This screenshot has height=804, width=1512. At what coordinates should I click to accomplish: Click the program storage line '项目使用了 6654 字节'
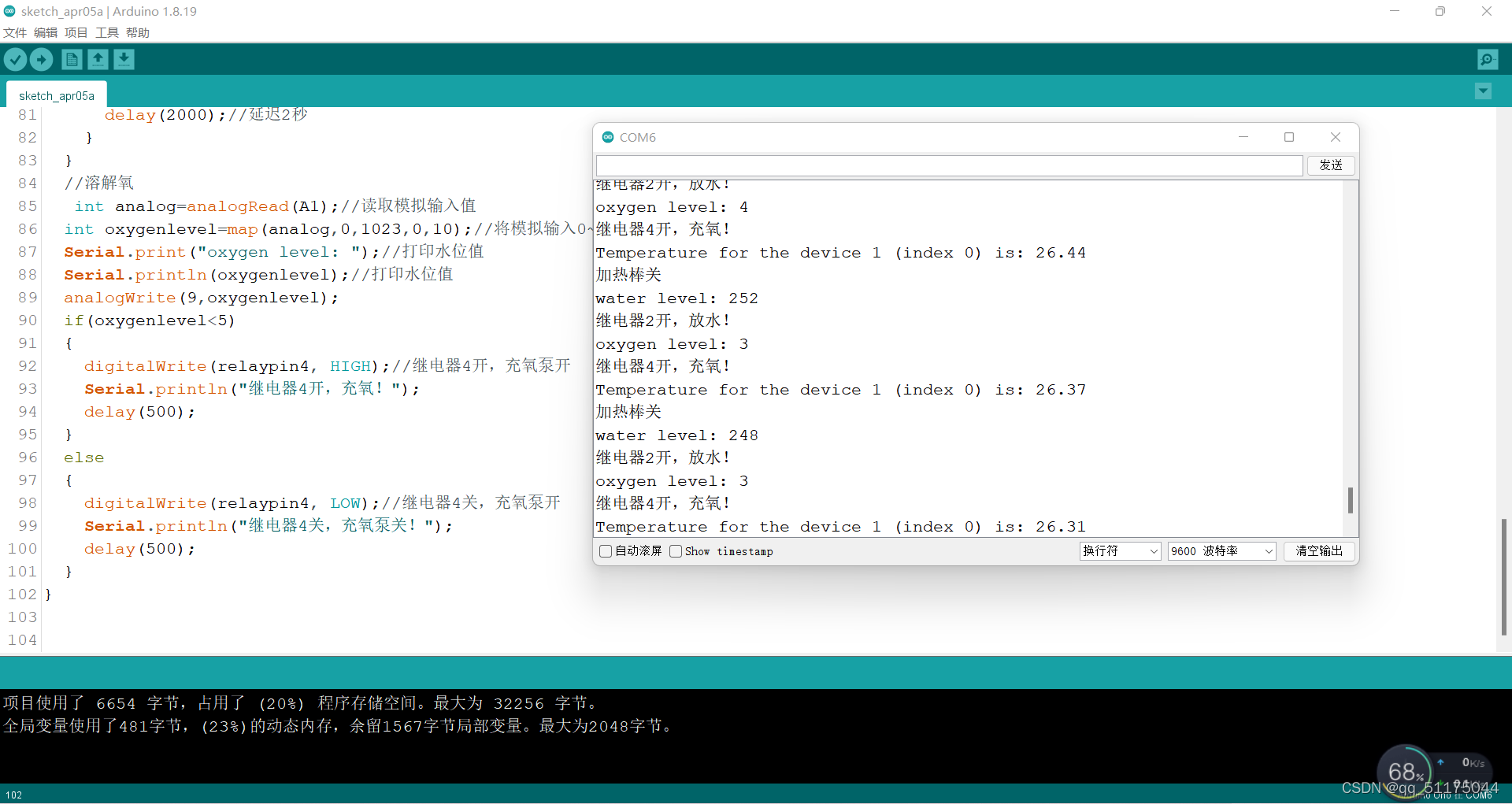(x=302, y=703)
